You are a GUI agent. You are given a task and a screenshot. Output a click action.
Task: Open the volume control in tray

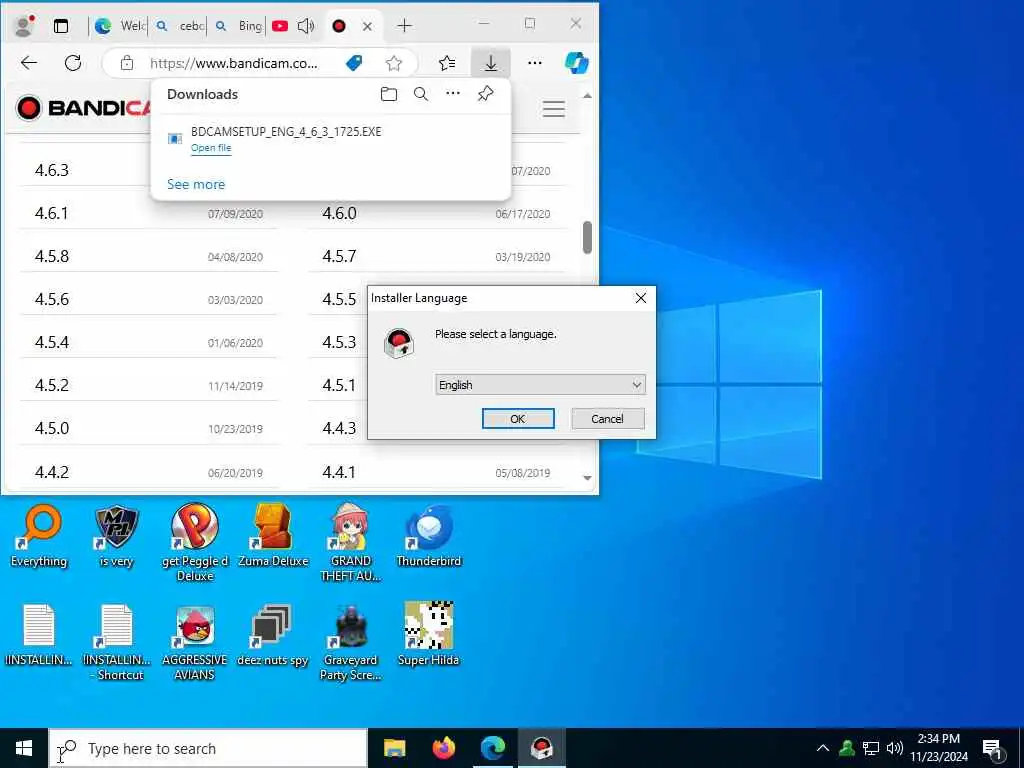pos(895,748)
